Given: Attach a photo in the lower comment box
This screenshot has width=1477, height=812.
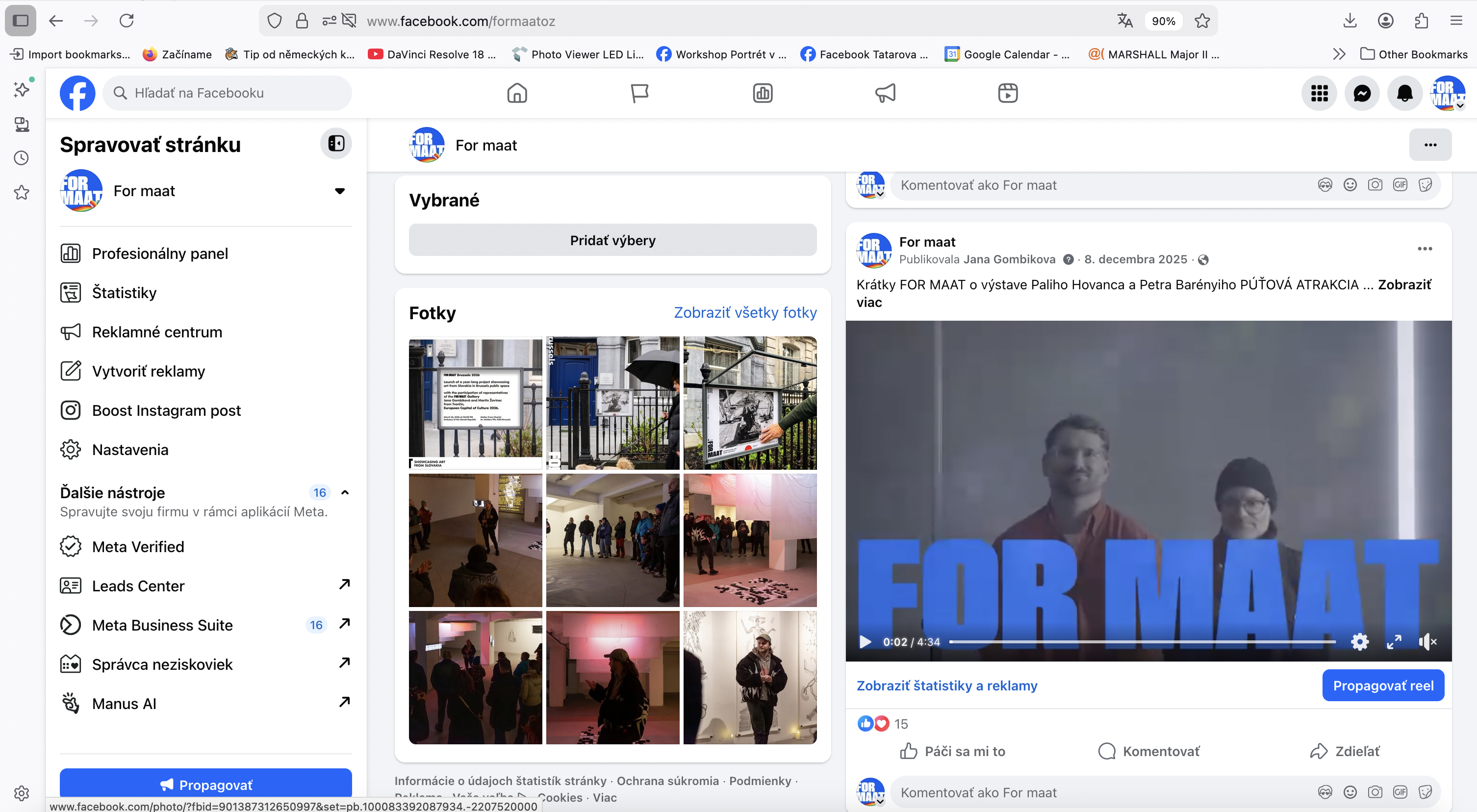Looking at the screenshot, I should [1375, 792].
